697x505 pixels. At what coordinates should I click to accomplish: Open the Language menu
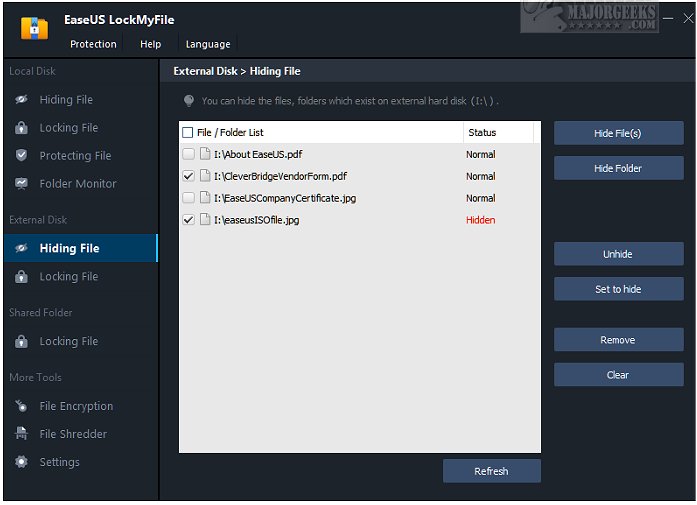[208, 44]
